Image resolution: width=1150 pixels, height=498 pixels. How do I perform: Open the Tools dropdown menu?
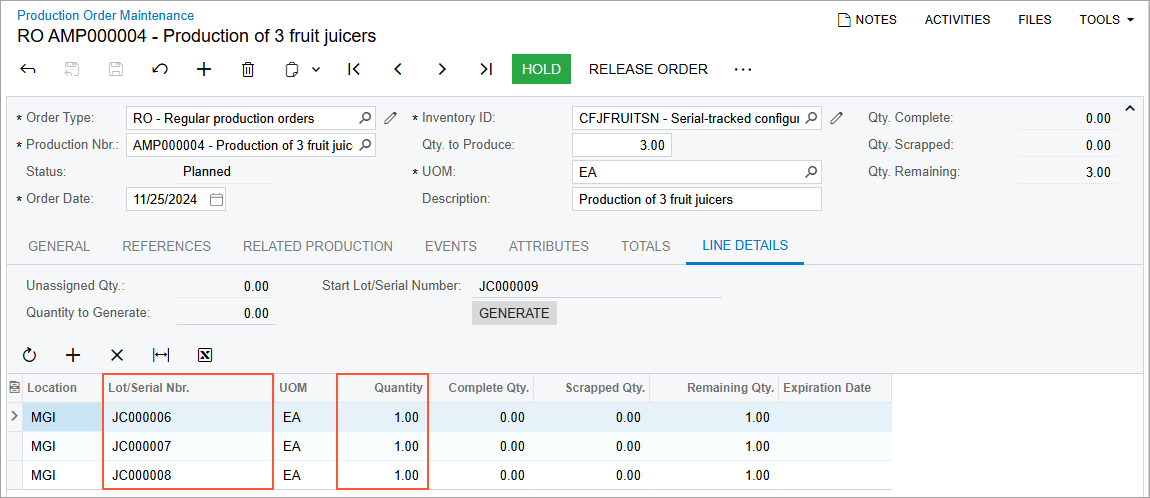1106,20
